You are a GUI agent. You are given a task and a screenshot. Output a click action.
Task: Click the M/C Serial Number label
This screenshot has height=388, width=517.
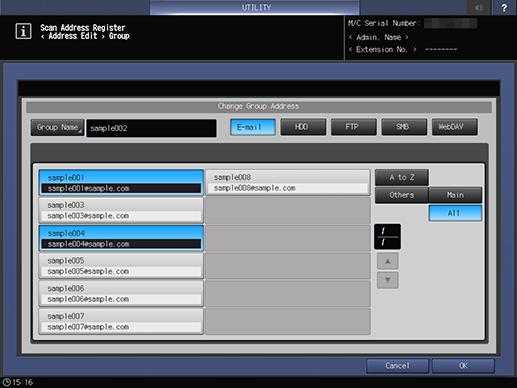384,23
